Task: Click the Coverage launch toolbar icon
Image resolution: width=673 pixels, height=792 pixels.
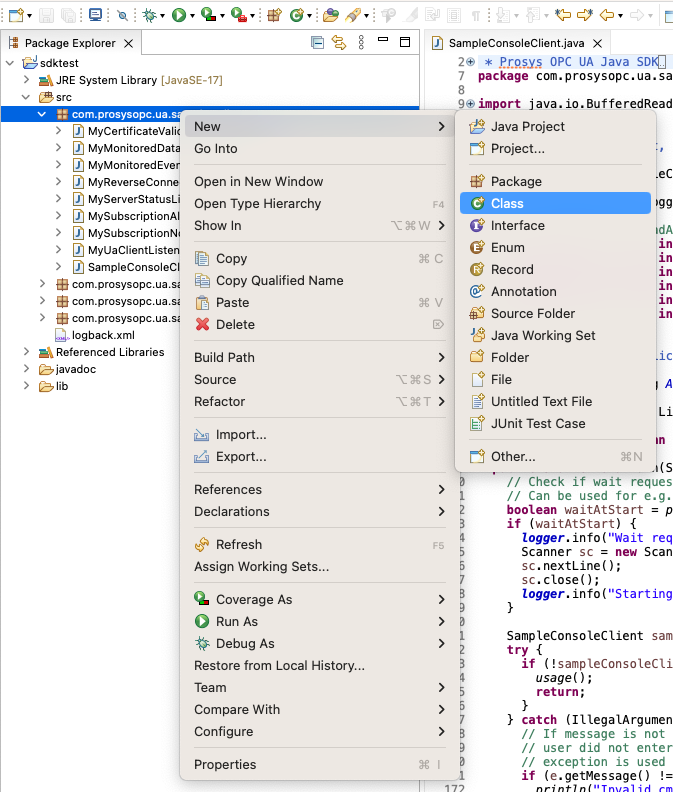Action: pyautogui.click(x=209, y=15)
